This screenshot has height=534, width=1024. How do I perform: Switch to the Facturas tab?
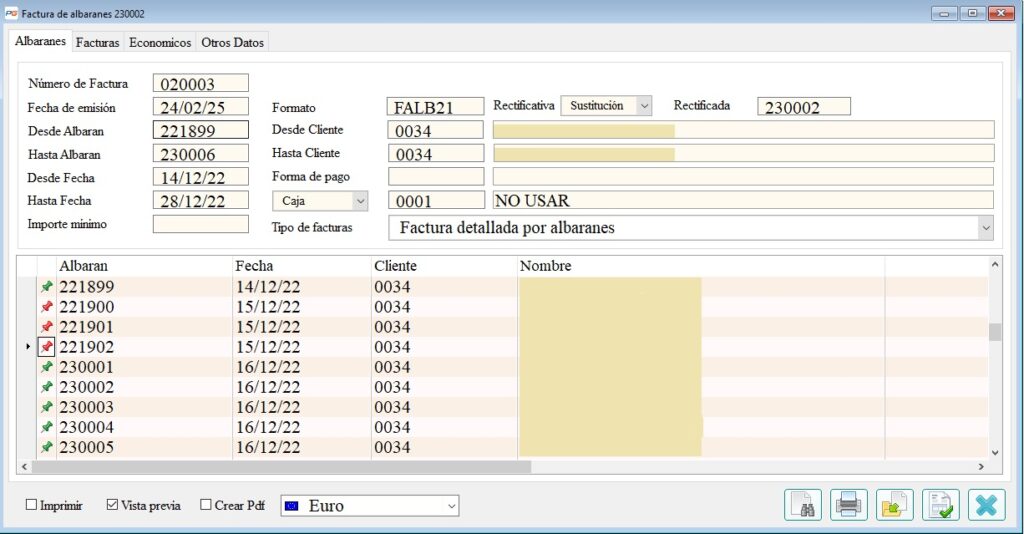97,42
